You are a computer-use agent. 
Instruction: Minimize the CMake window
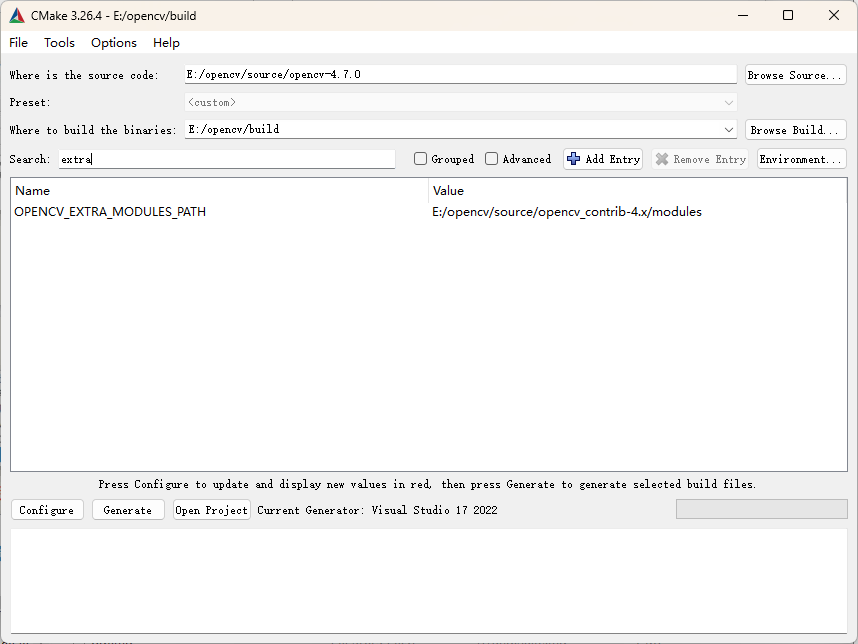pyautogui.click(x=743, y=15)
